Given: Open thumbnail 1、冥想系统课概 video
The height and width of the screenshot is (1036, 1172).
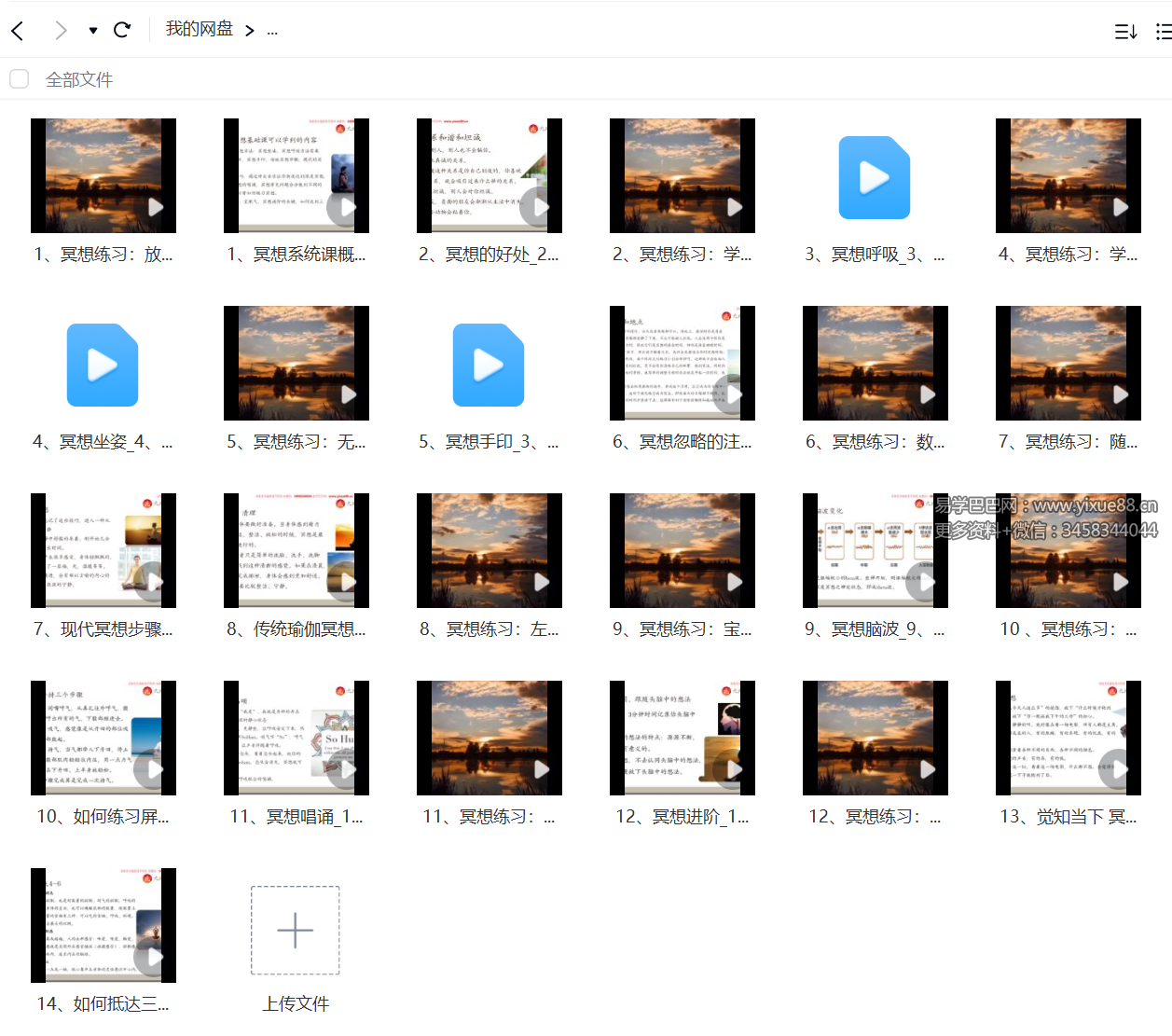Looking at the screenshot, I should (296, 175).
